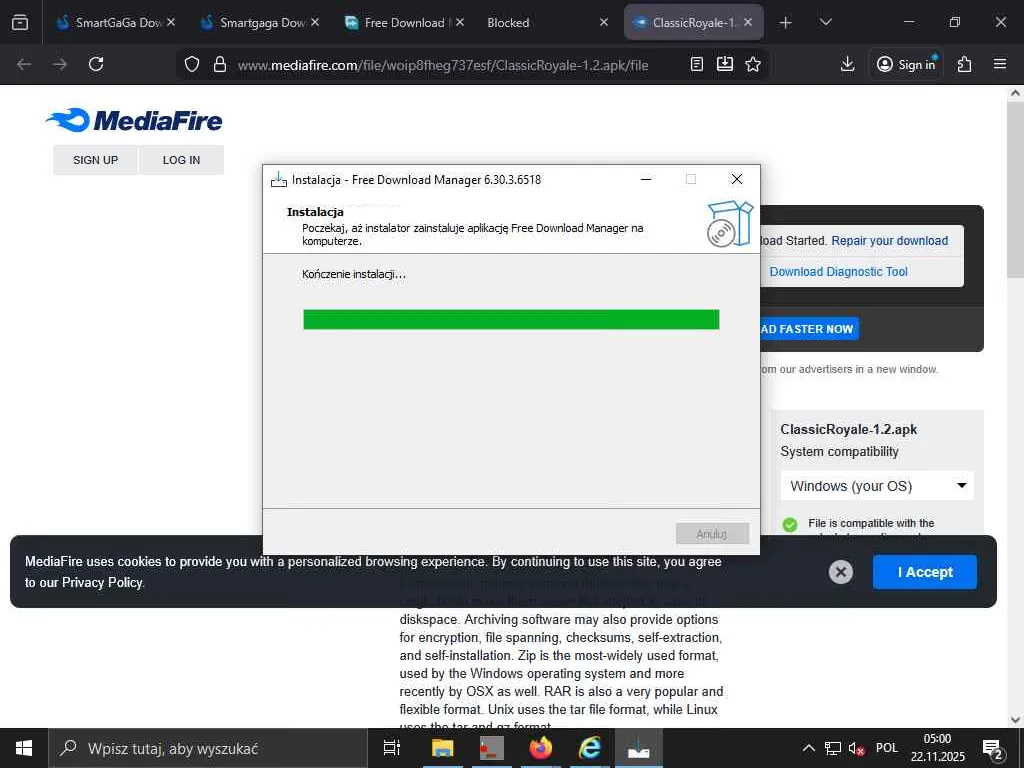Image resolution: width=1024 pixels, height=768 pixels.
Task: Bookmark this page with star icon
Action: (x=753, y=64)
